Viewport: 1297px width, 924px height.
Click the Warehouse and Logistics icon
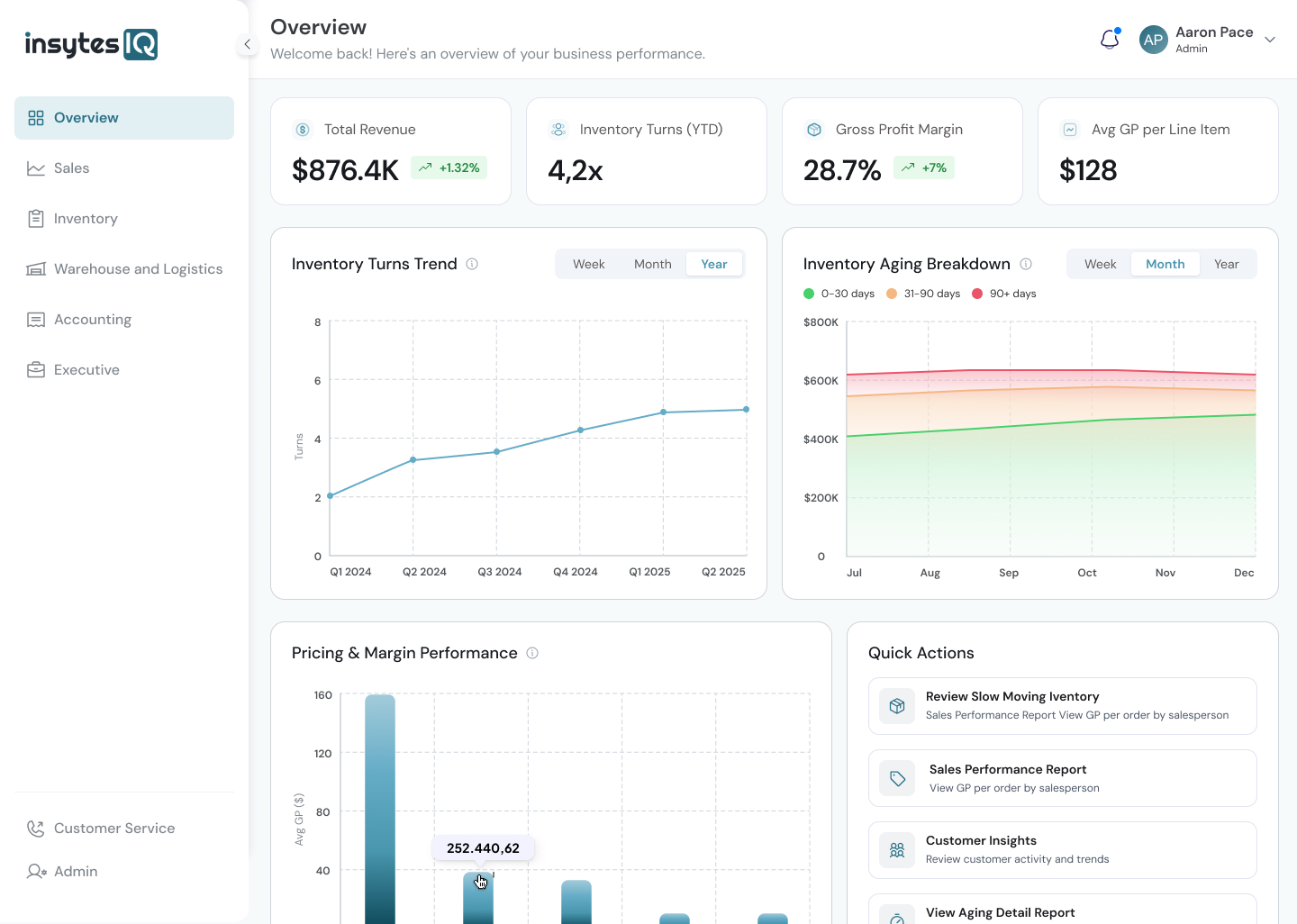pyautogui.click(x=35, y=268)
